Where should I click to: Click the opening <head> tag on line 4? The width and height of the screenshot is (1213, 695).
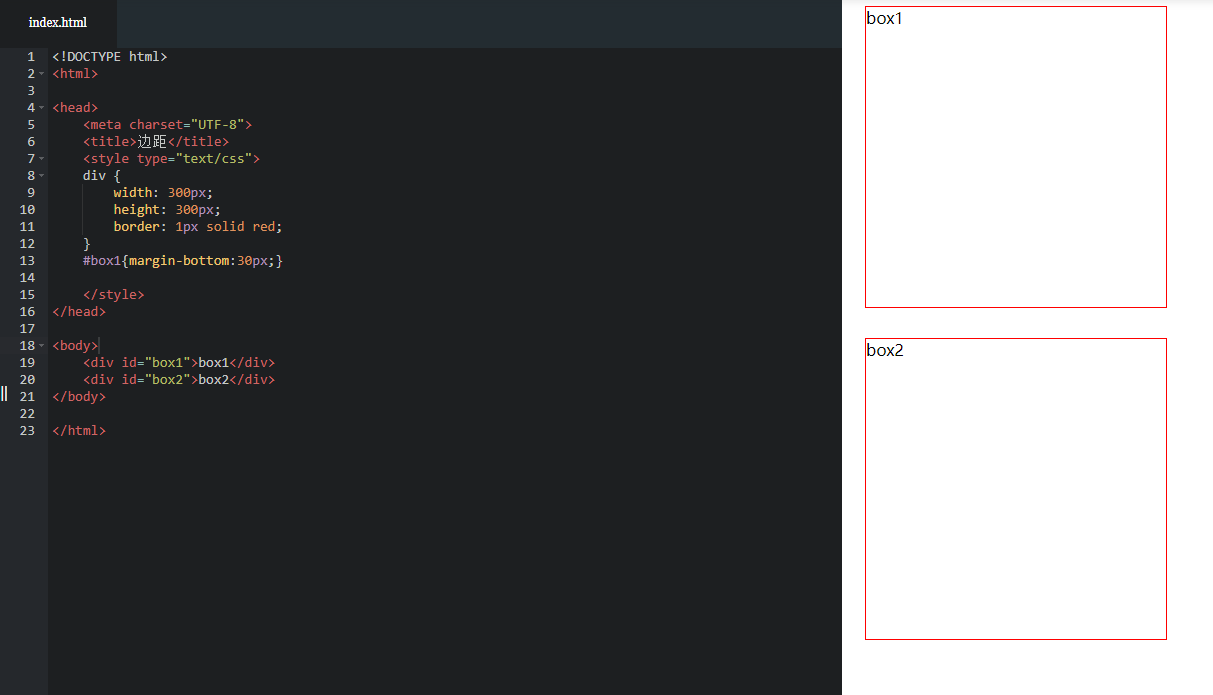tap(75, 108)
